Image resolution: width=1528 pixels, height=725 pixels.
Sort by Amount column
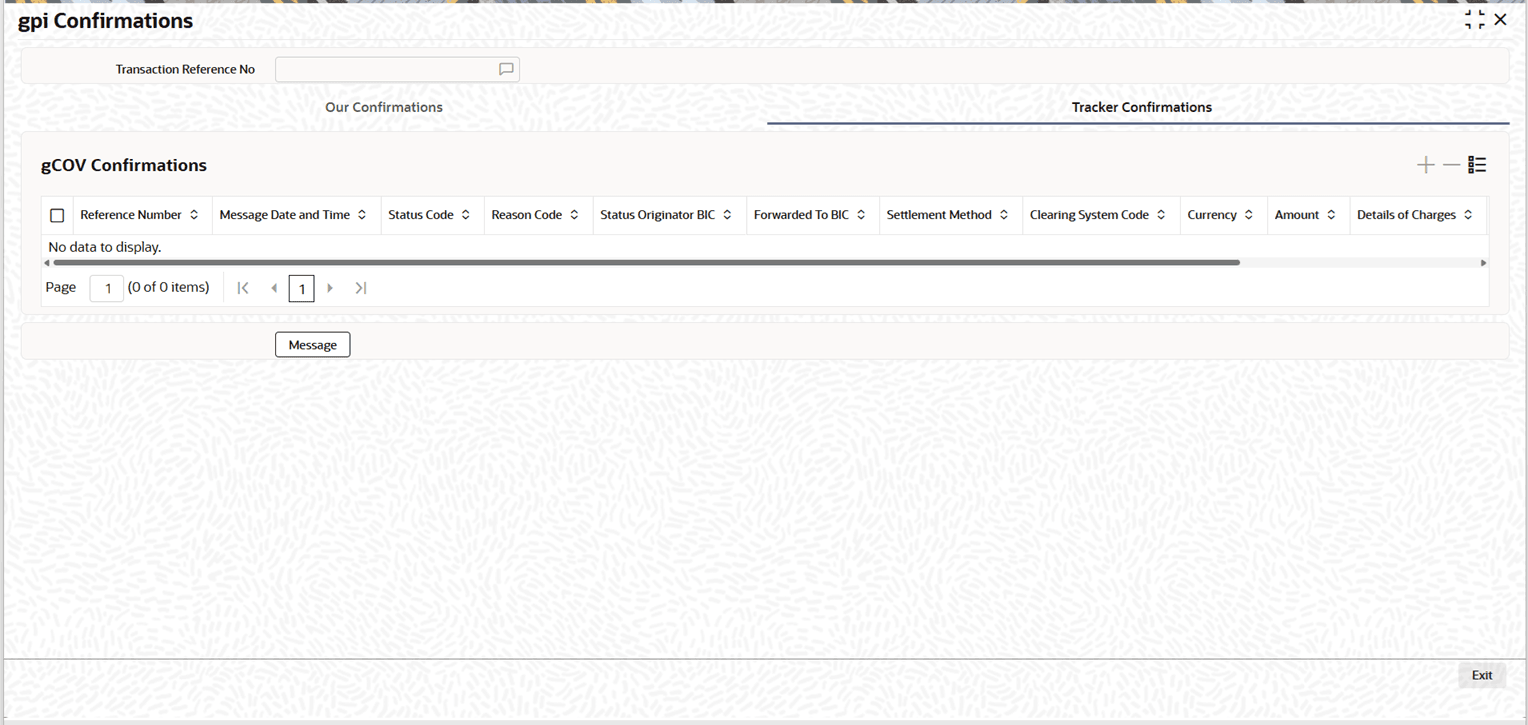[x=1331, y=215]
